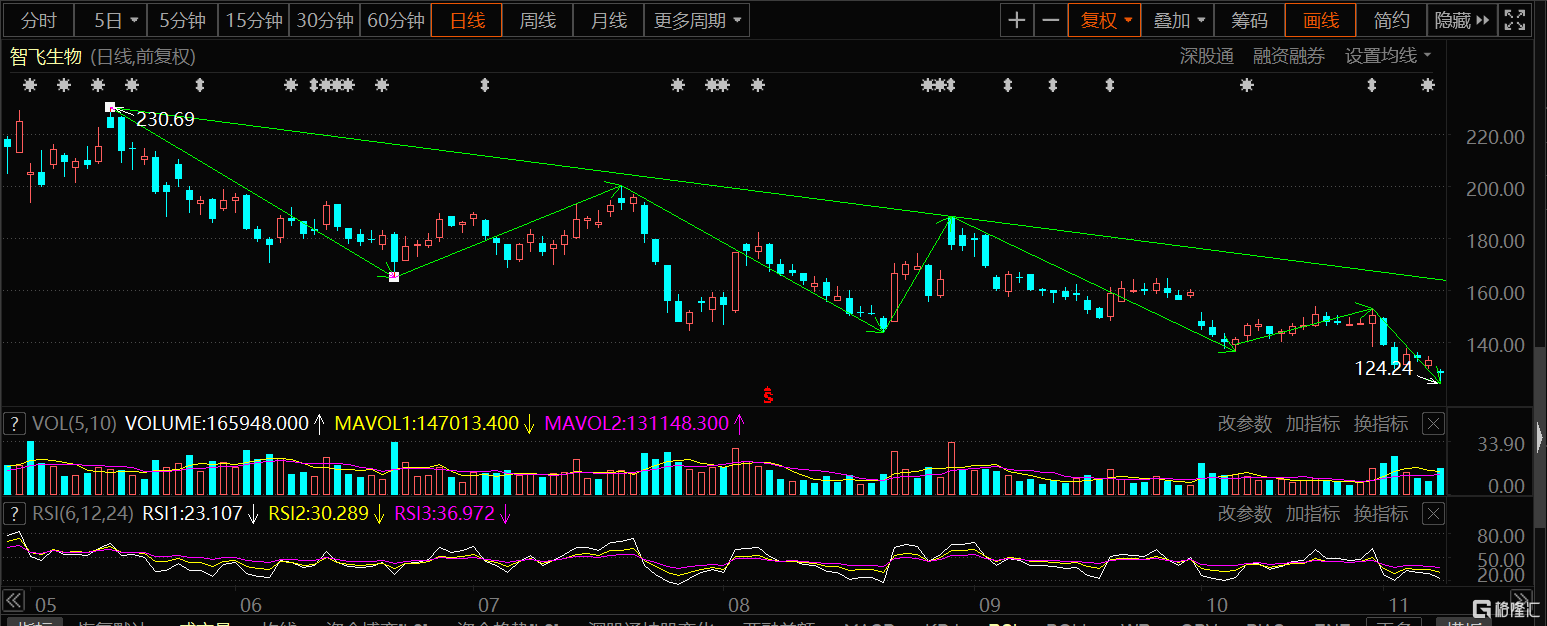Click the red S marker on chart
This screenshot has width=1547, height=626.
tap(768, 395)
